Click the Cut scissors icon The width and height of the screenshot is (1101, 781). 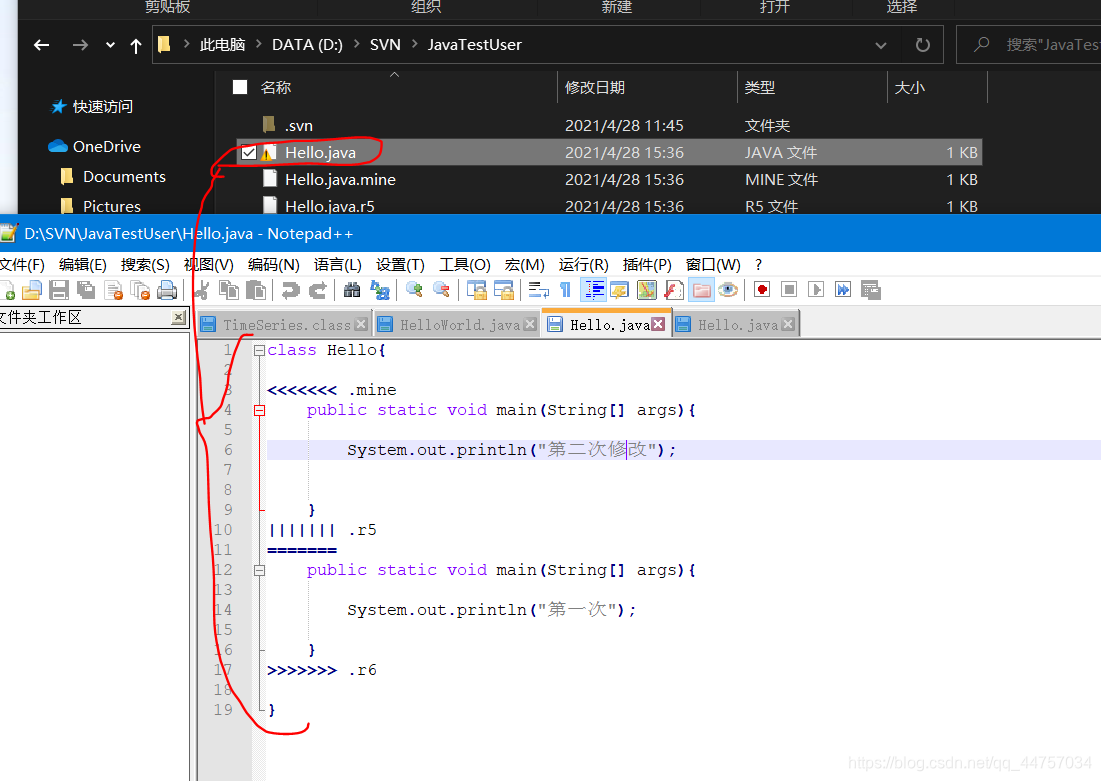201,290
